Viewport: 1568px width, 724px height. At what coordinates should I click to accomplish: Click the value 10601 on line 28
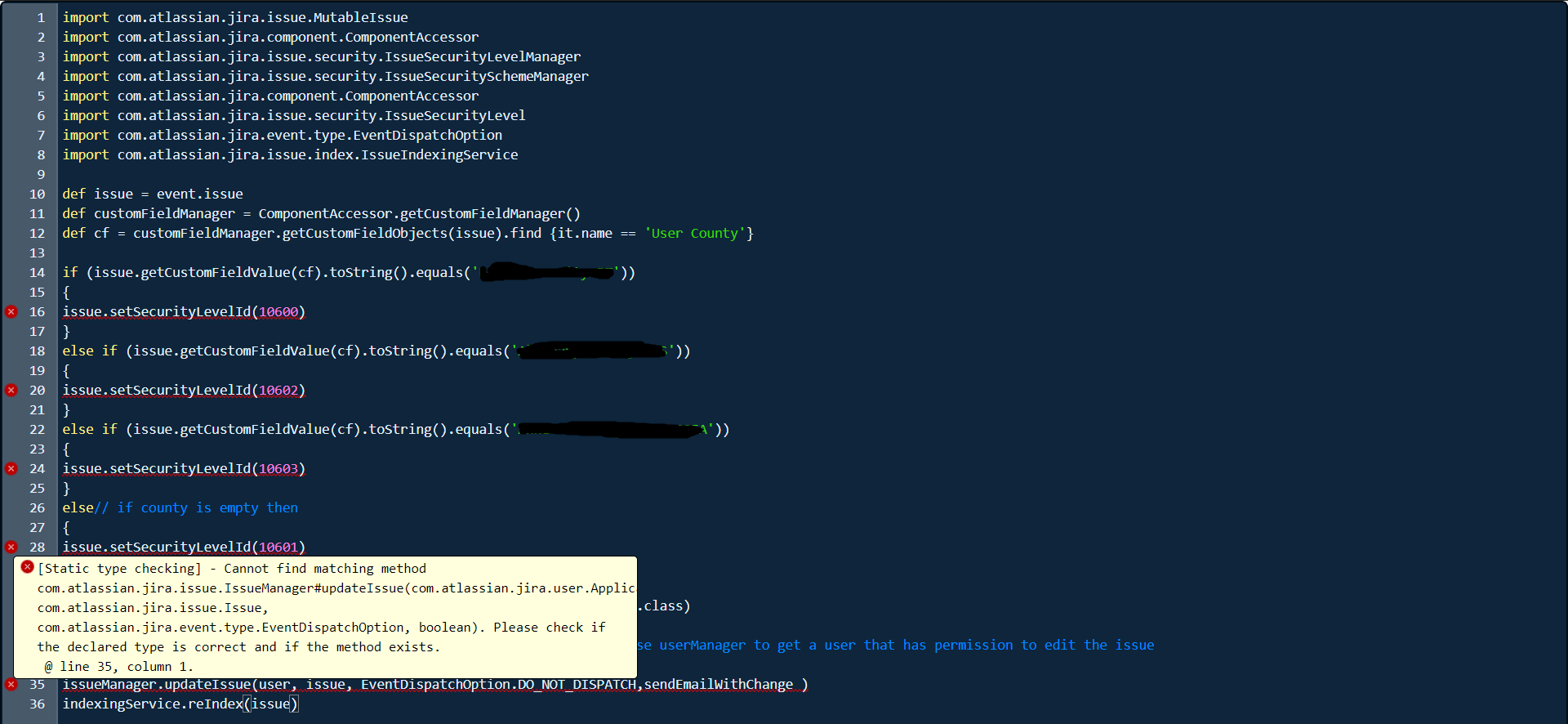click(x=278, y=547)
